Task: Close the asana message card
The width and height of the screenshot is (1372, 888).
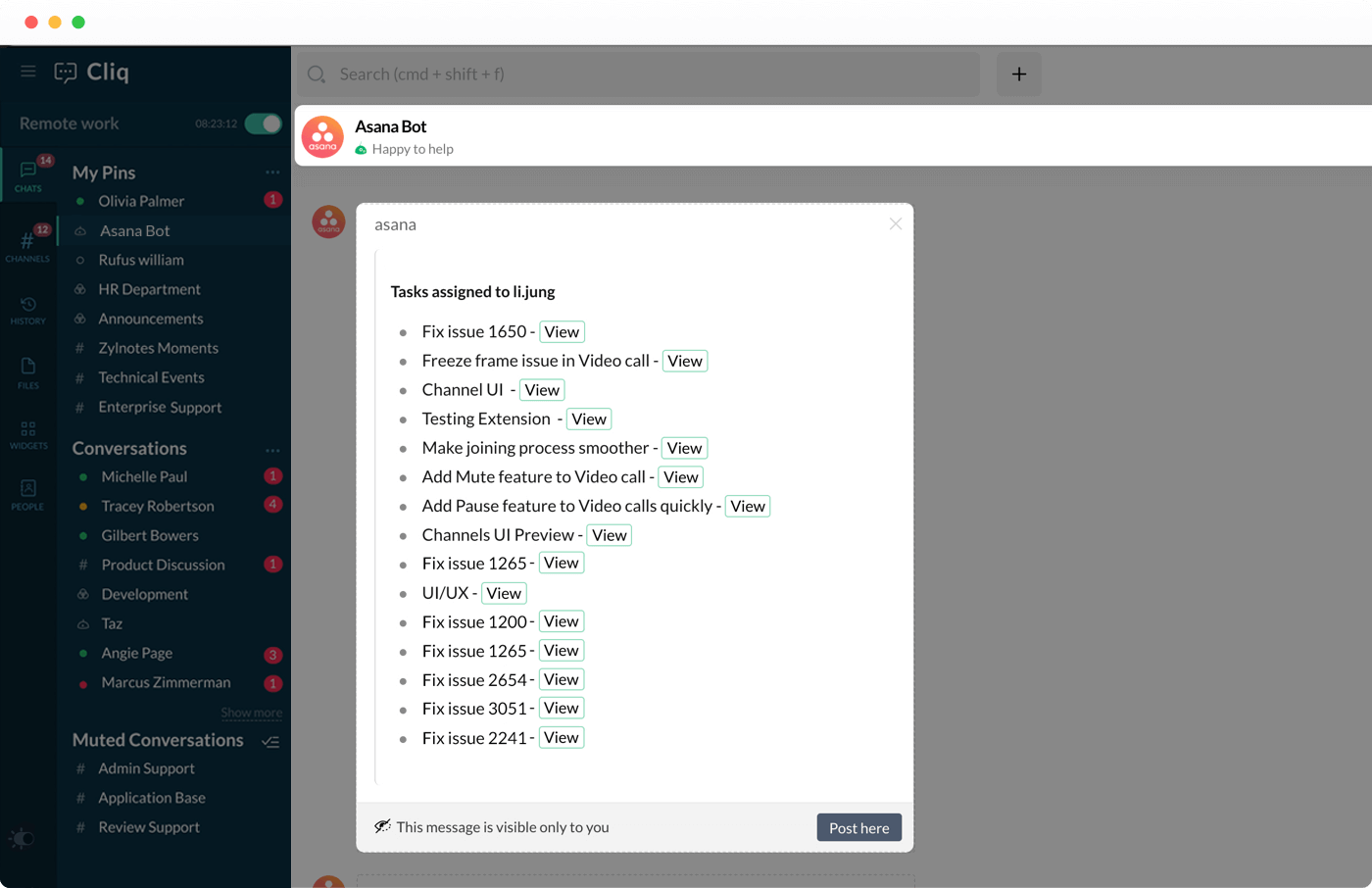Action: 896,224
